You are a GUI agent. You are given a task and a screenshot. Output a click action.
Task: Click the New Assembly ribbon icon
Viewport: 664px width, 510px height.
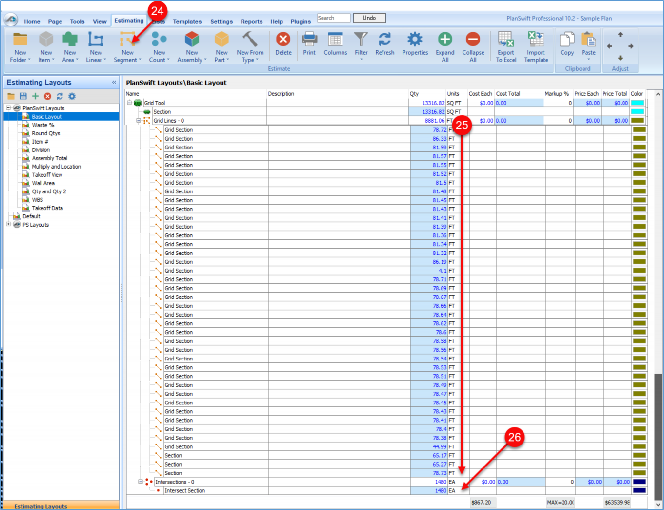click(191, 39)
